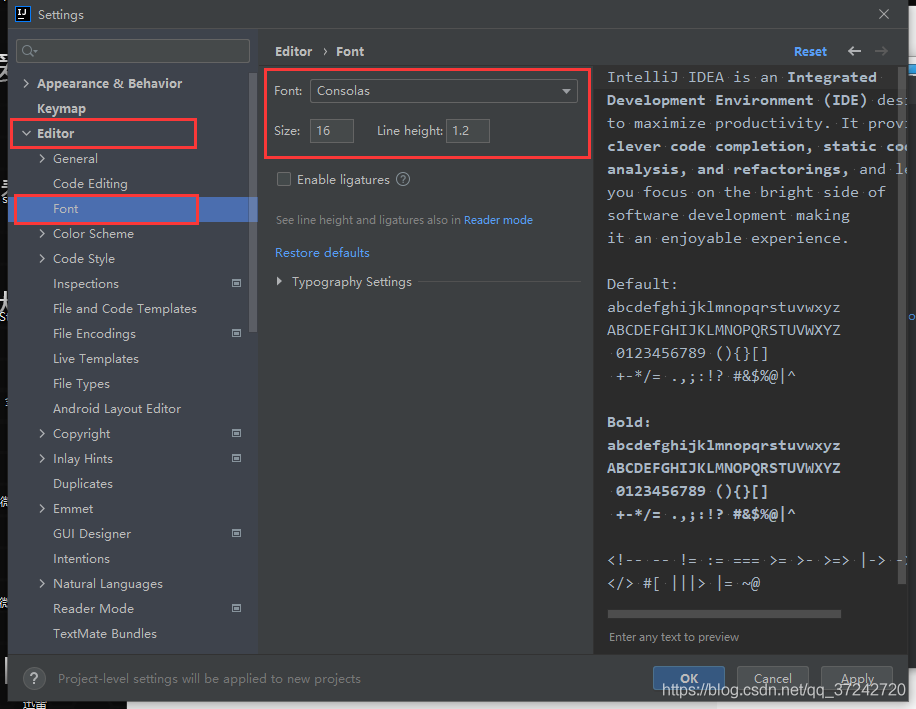916x709 pixels.
Task: Click the settings search field
Action: click(133, 51)
